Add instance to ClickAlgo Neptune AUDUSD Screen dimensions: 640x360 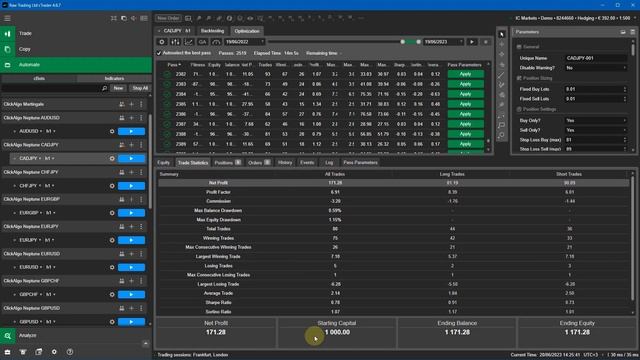[x=131, y=118]
